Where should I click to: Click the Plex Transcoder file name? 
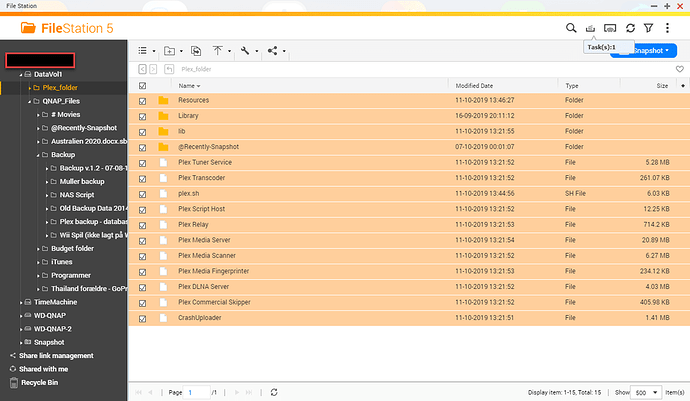tap(202, 178)
